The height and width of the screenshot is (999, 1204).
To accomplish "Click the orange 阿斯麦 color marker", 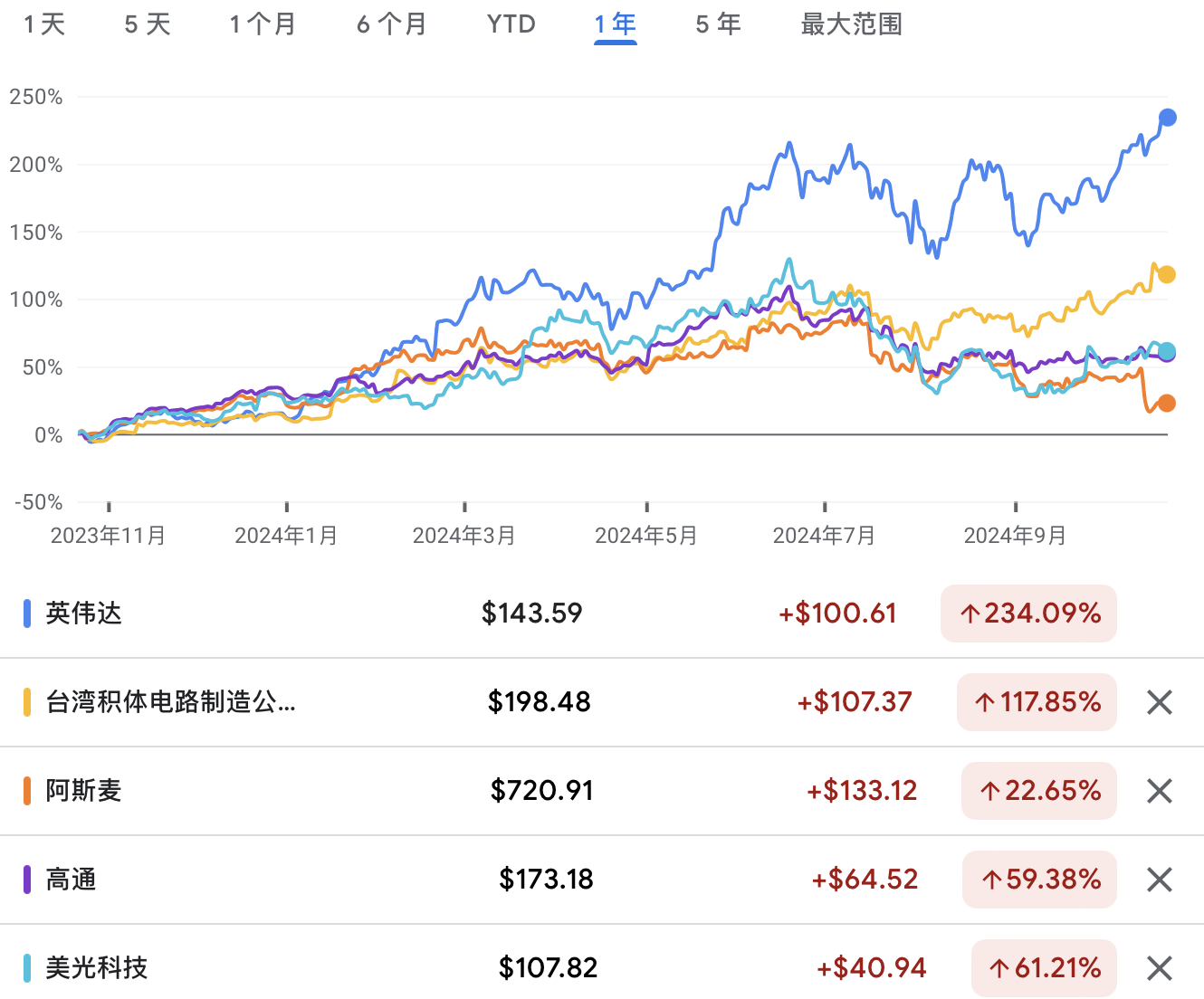I will click(x=27, y=791).
